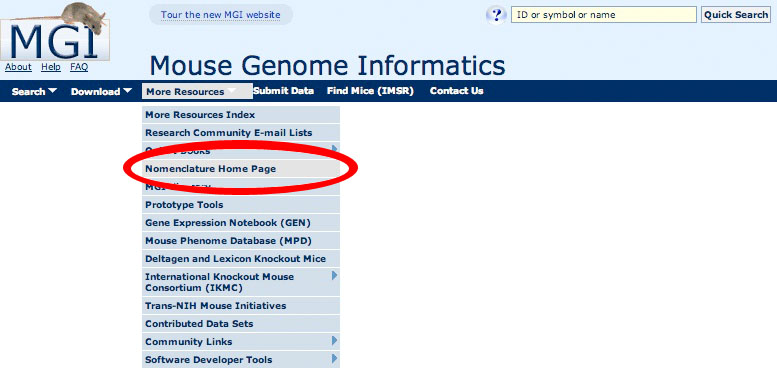
Task: Select More Resources Index
Action: pos(241,115)
